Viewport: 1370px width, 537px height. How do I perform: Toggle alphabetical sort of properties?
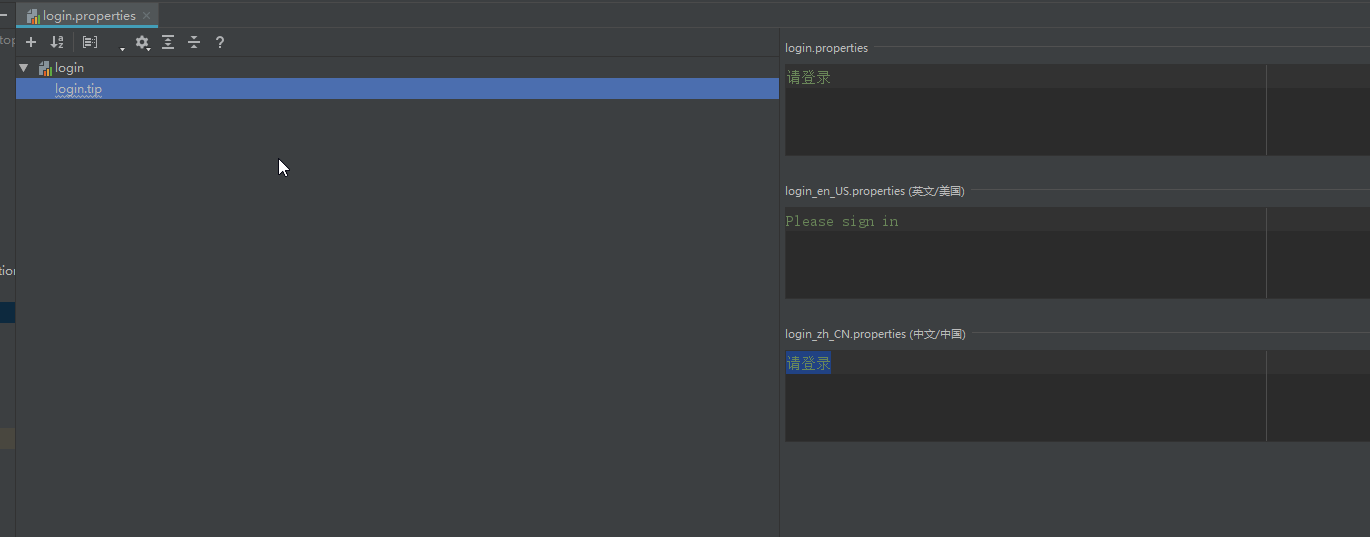pos(57,42)
